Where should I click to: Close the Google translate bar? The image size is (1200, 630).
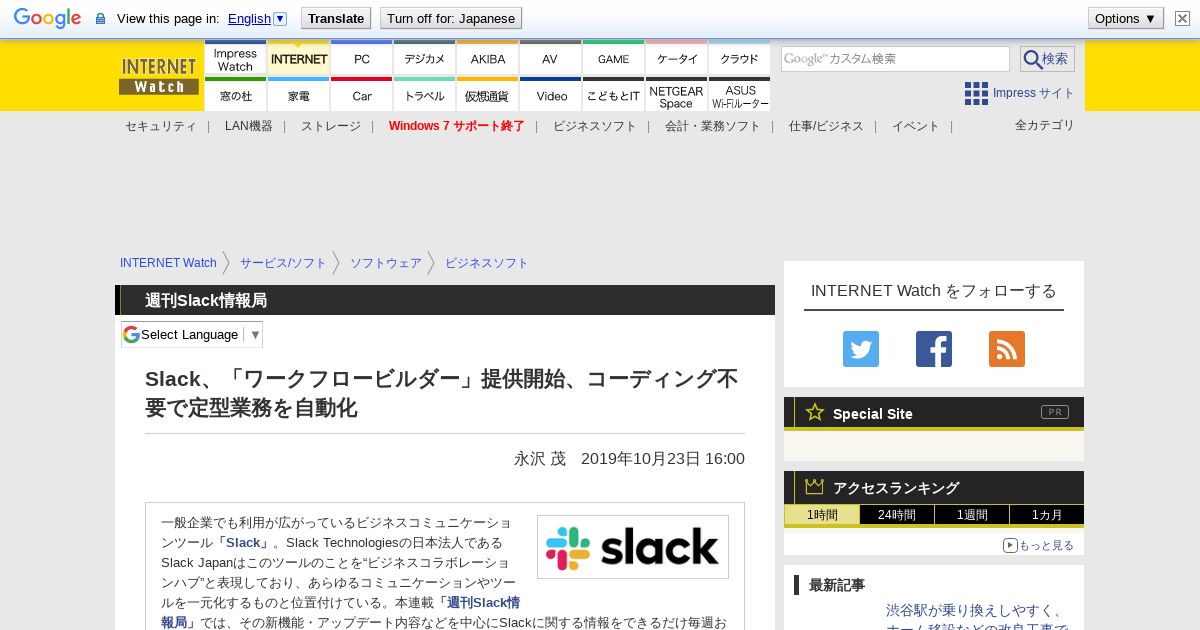pos(1182,18)
